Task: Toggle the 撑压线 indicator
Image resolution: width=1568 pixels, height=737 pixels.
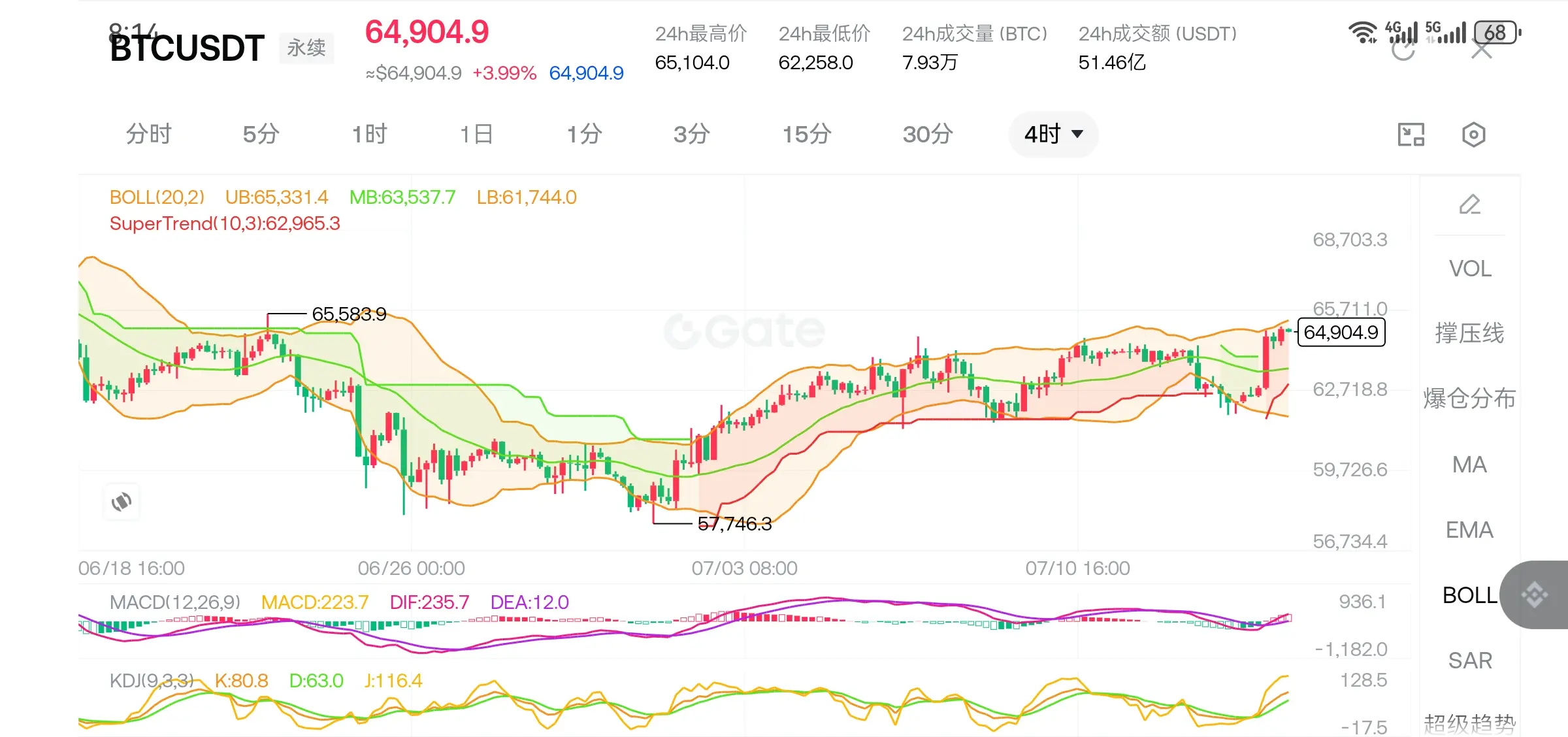Action: (x=1470, y=333)
